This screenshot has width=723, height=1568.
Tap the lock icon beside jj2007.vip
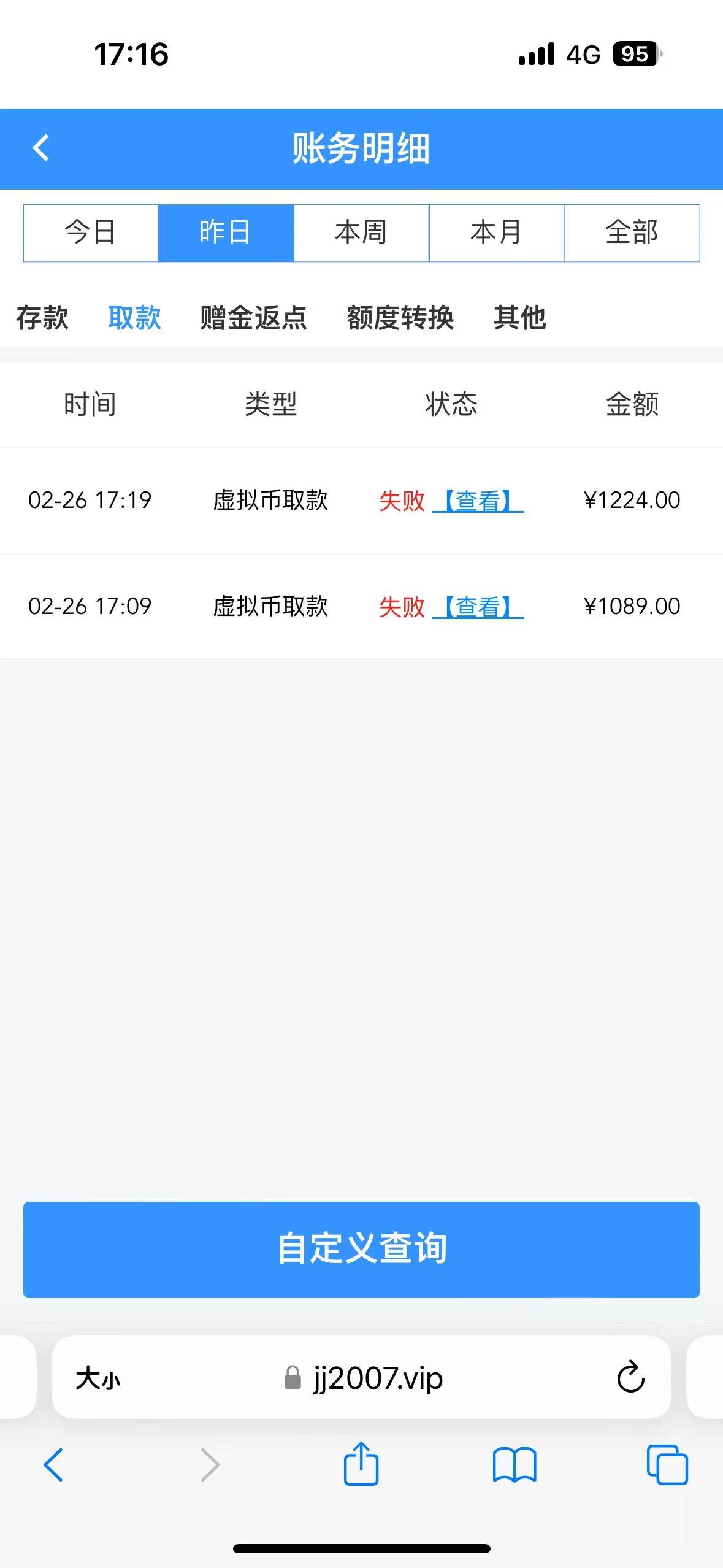coord(293,1378)
